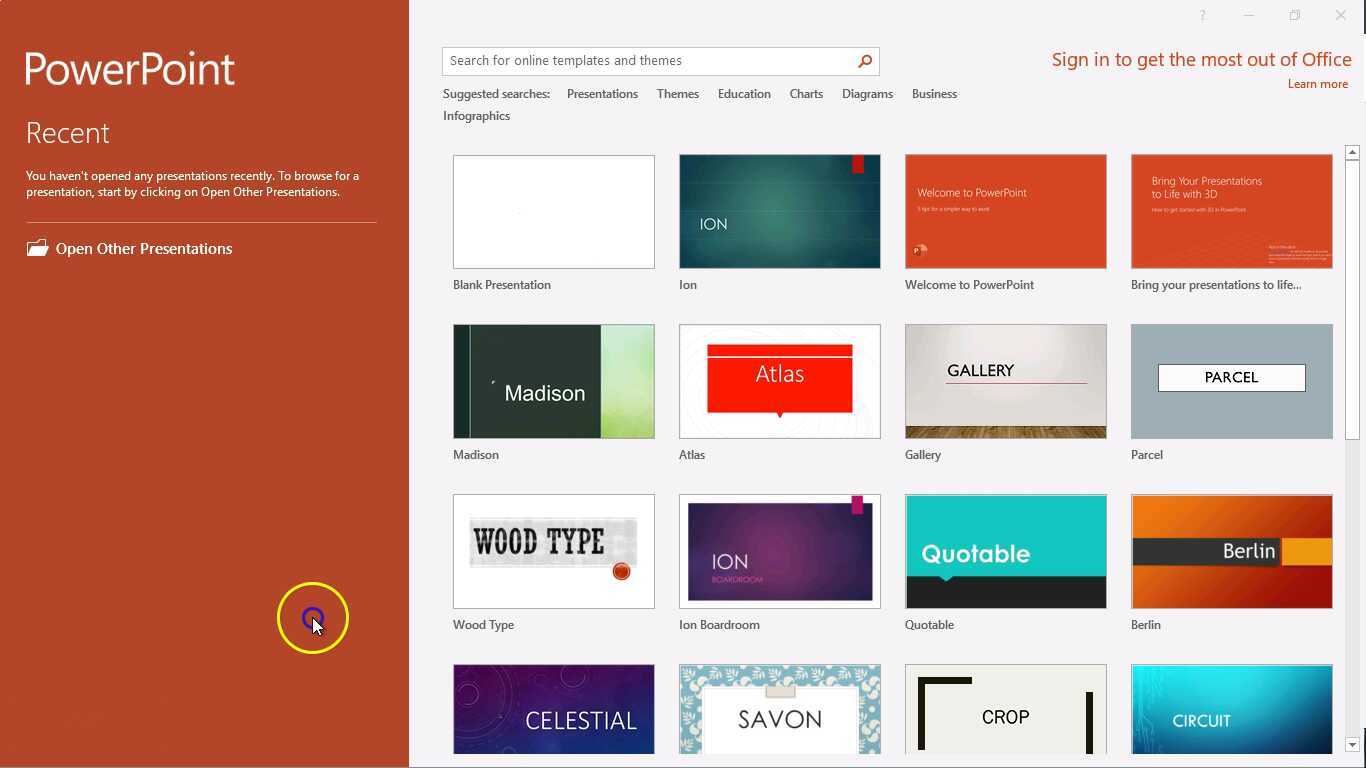
Task: Click the Atlas caption label
Action: point(692,455)
